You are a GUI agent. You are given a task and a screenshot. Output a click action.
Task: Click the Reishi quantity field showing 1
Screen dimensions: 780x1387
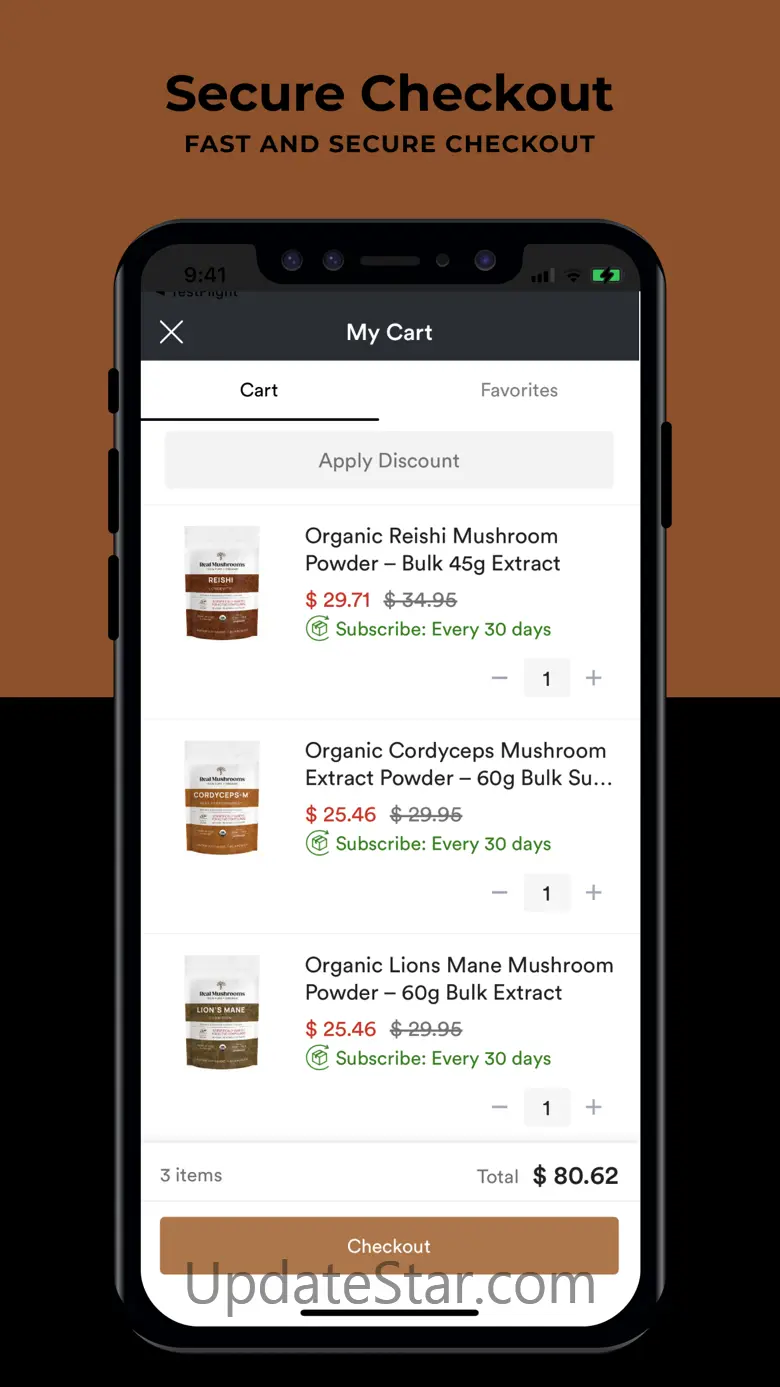(547, 678)
